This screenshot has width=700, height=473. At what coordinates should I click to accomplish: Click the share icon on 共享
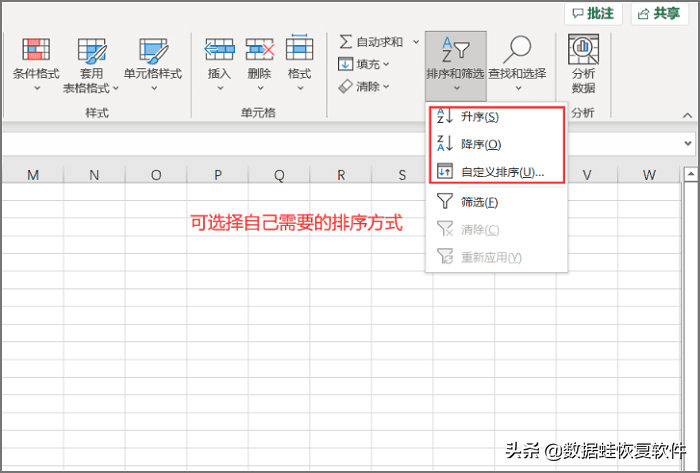(x=643, y=14)
